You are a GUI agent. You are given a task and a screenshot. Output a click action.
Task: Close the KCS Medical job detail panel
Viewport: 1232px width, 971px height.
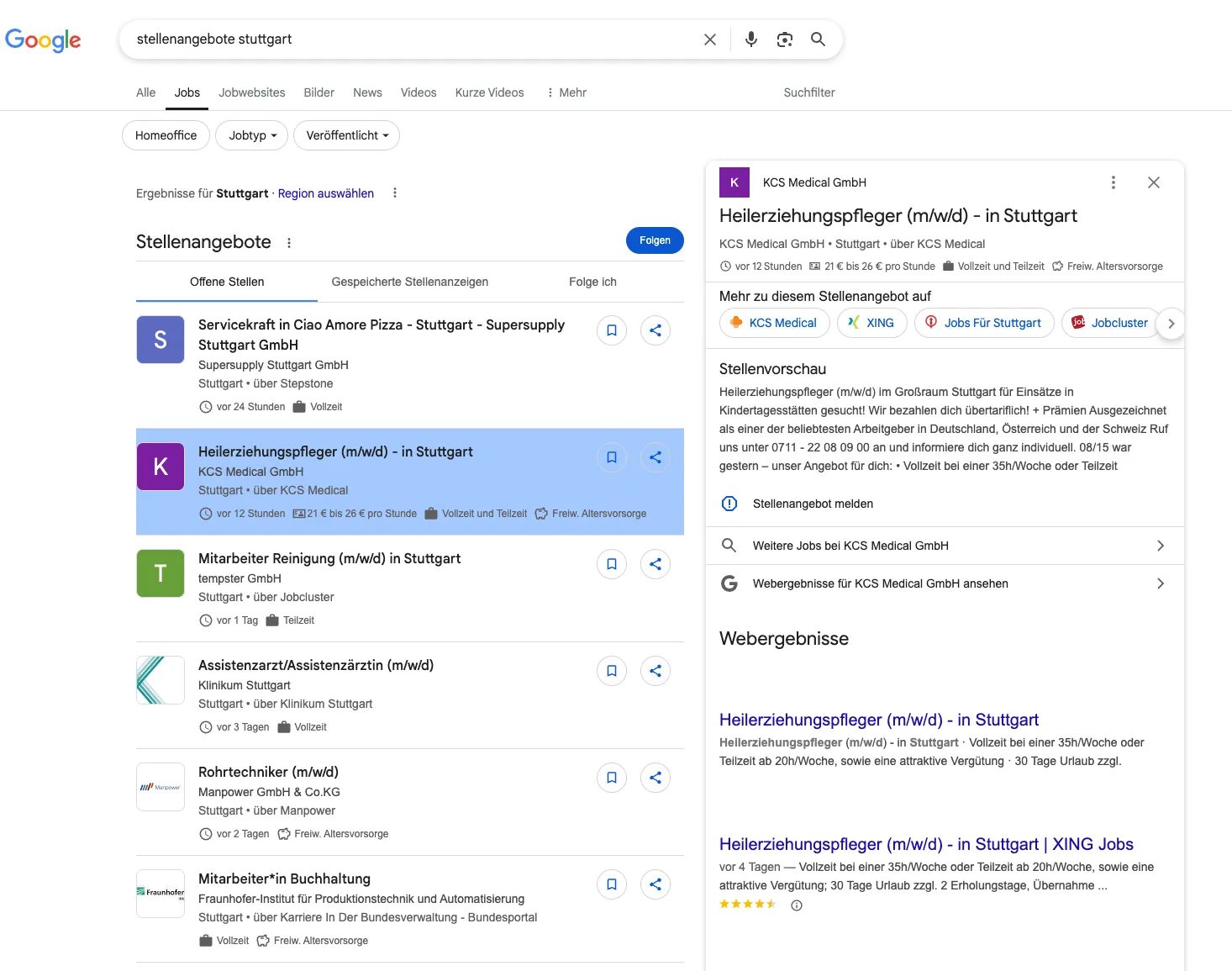1154,182
